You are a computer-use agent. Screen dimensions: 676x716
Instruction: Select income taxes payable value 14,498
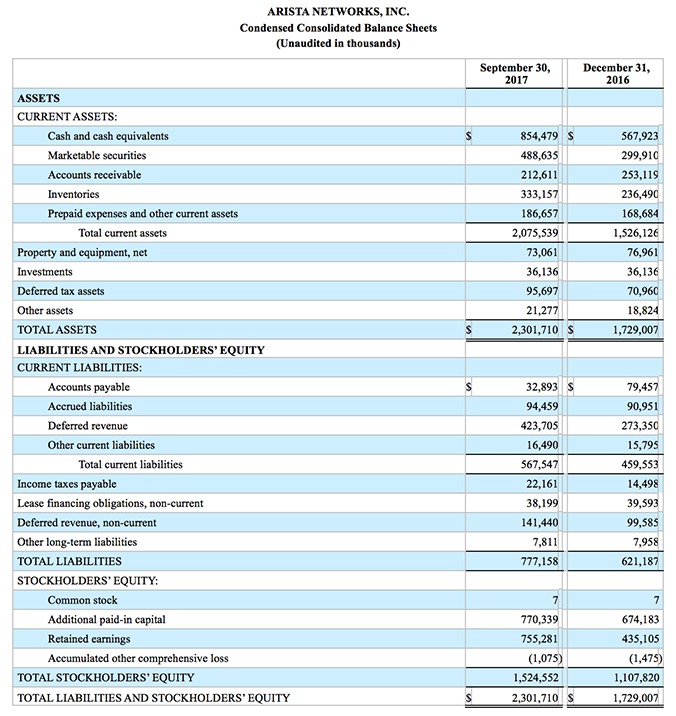643,484
